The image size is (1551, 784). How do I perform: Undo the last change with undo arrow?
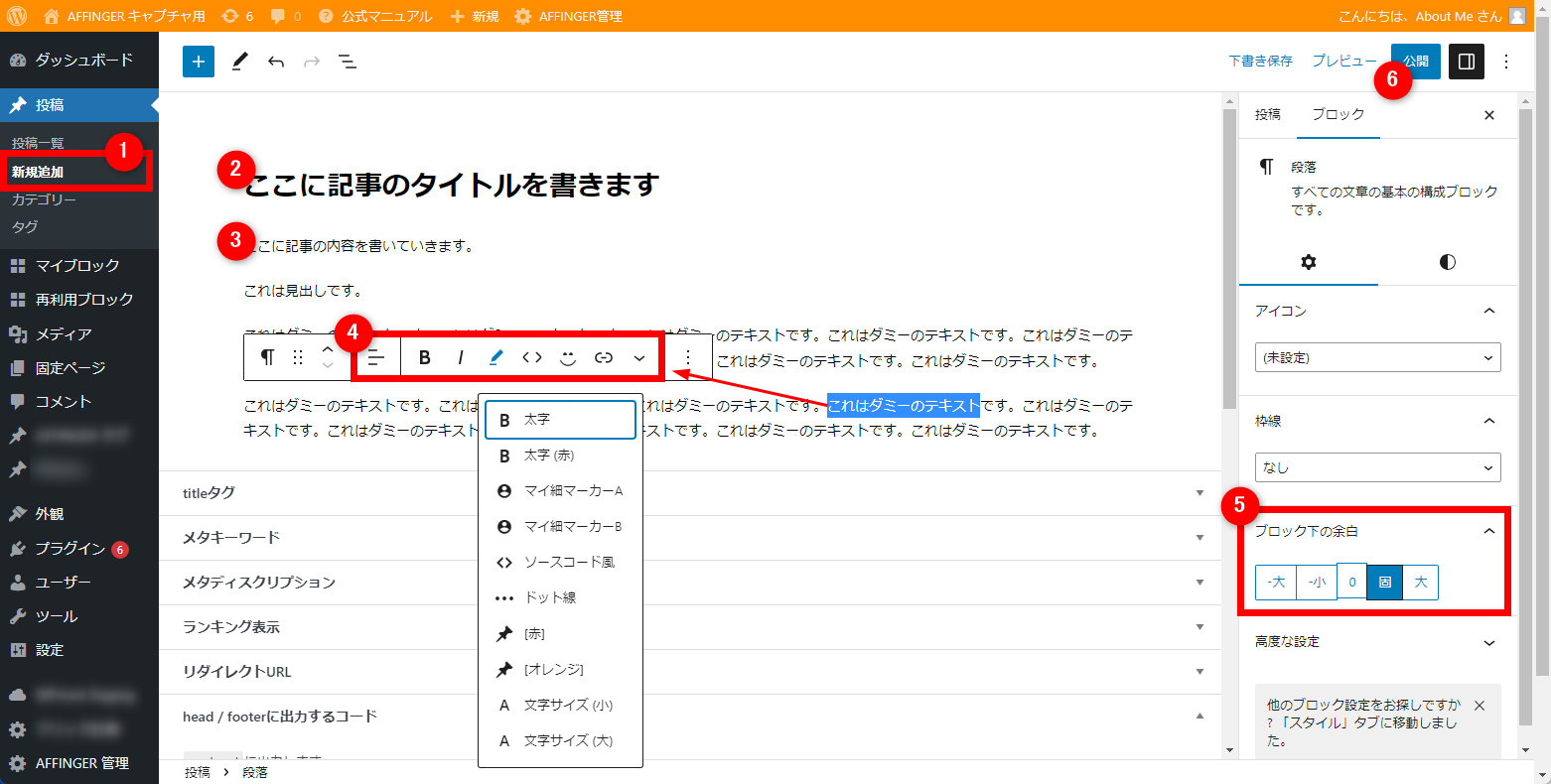[276, 62]
